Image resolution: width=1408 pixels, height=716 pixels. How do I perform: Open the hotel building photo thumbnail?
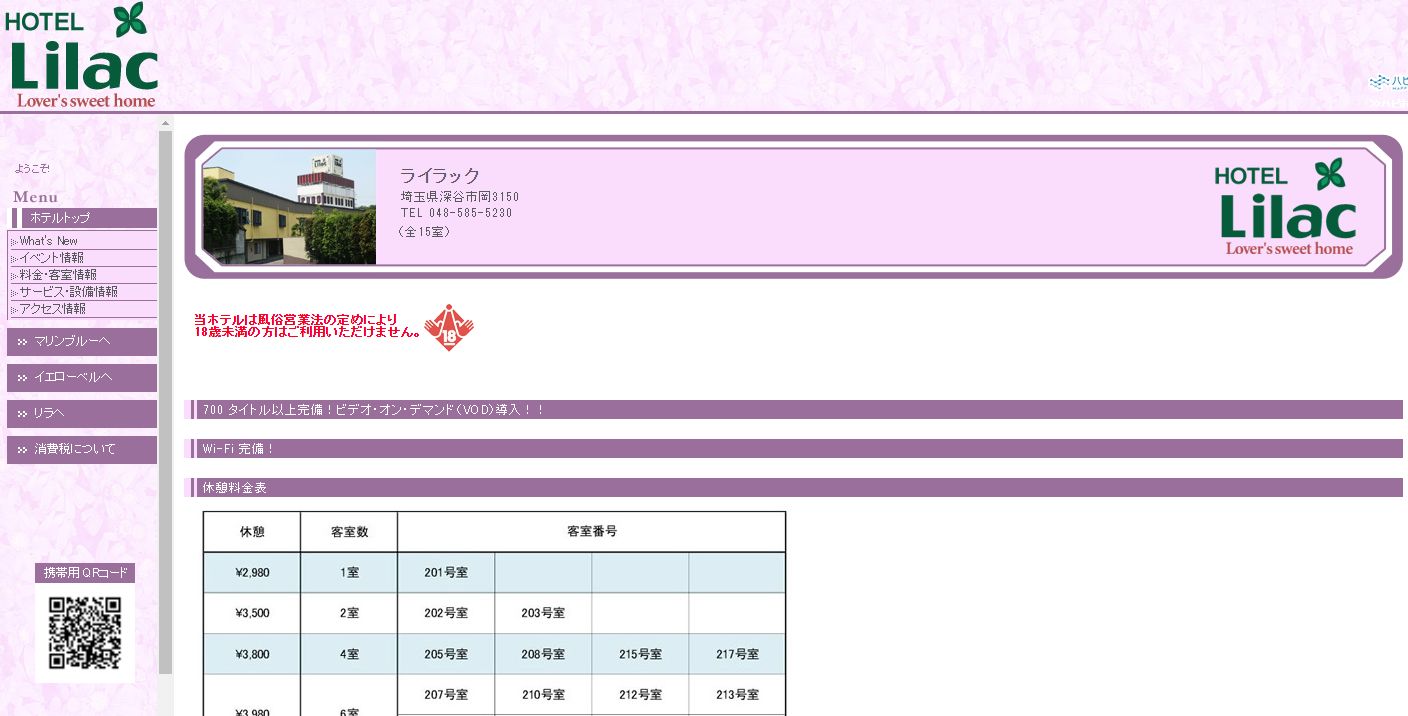click(x=289, y=207)
